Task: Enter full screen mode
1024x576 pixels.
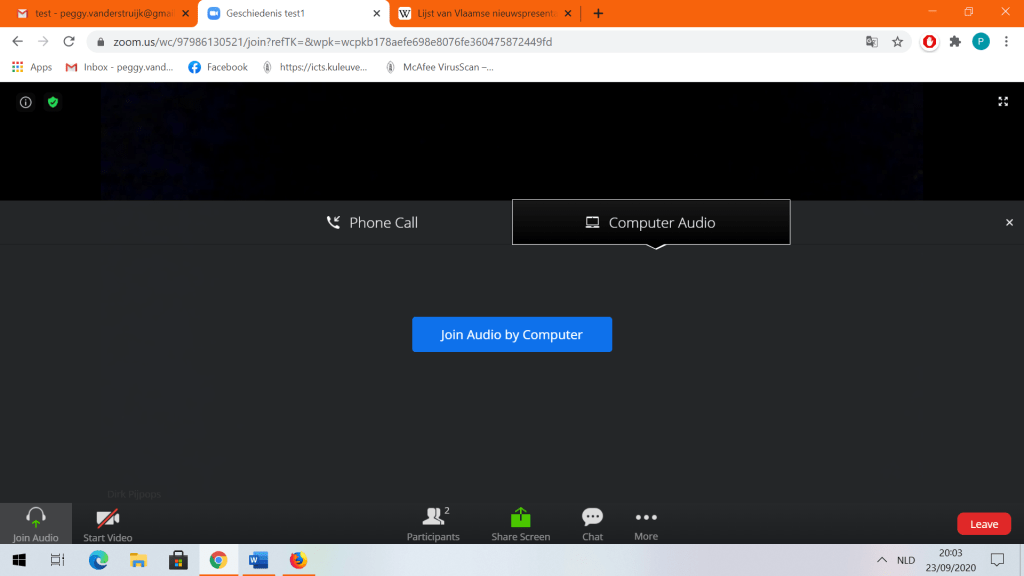Action: [x=1003, y=101]
